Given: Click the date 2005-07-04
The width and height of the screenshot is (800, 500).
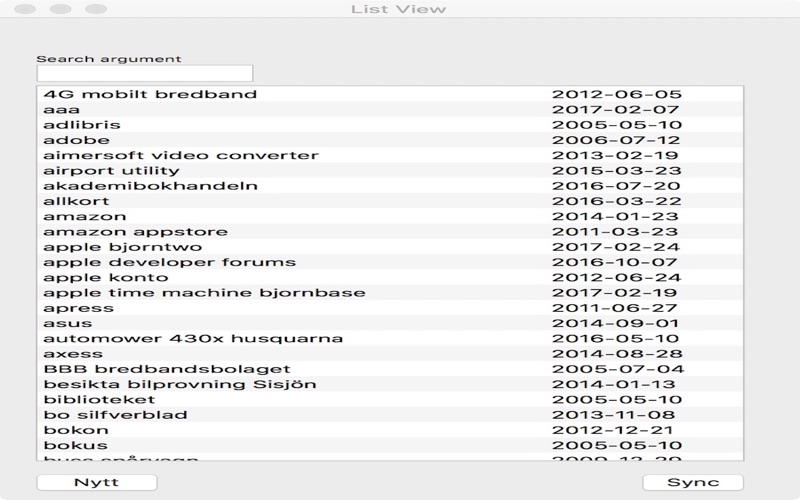Looking at the screenshot, I should (x=618, y=369).
